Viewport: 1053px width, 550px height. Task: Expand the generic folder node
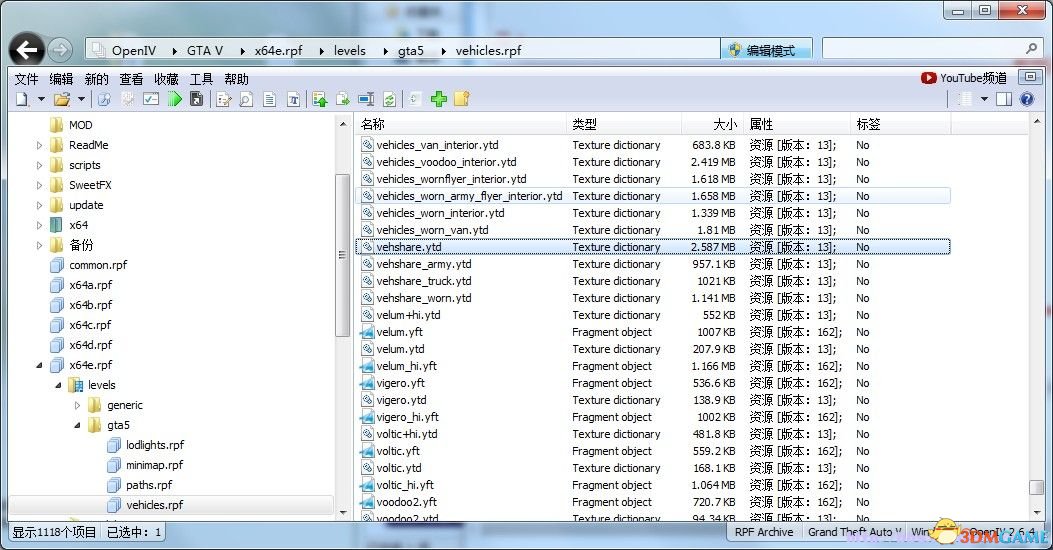tap(77, 406)
